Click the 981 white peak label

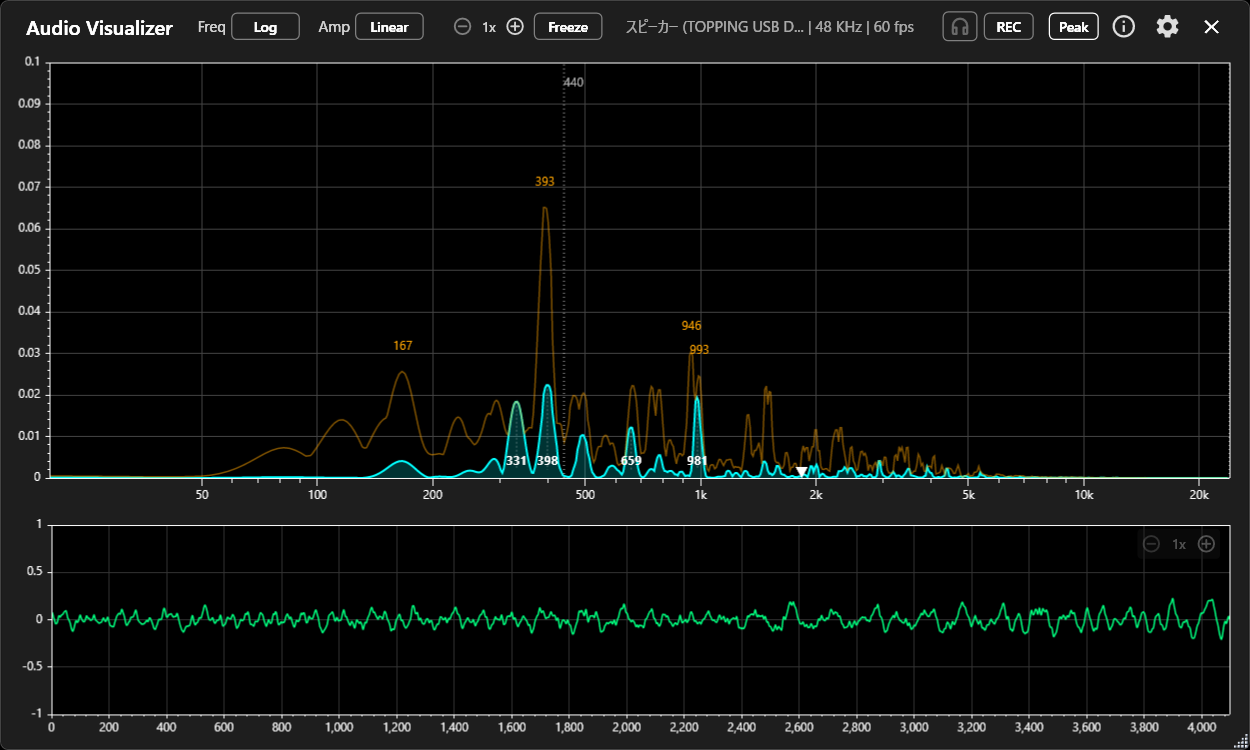tap(698, 461)
